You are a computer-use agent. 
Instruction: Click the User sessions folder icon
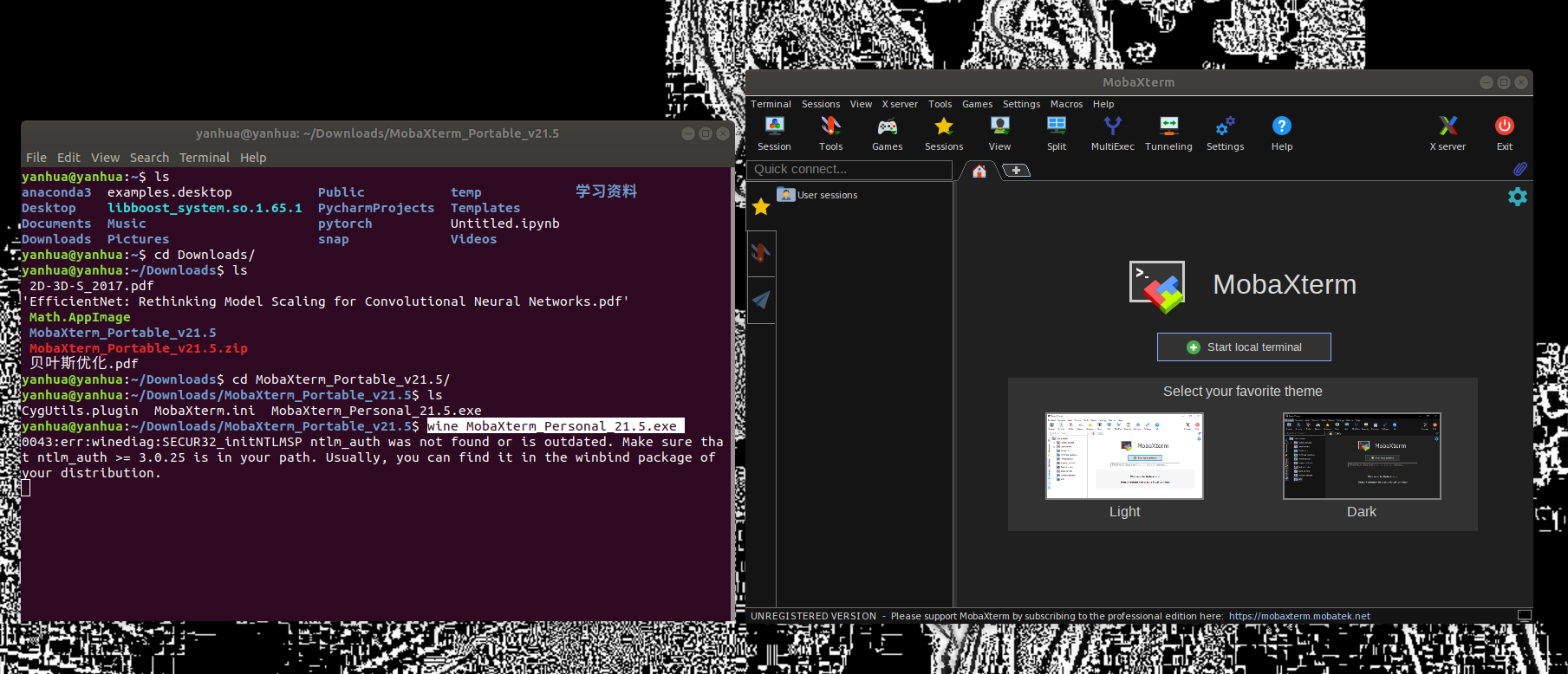tap(785, 194)
